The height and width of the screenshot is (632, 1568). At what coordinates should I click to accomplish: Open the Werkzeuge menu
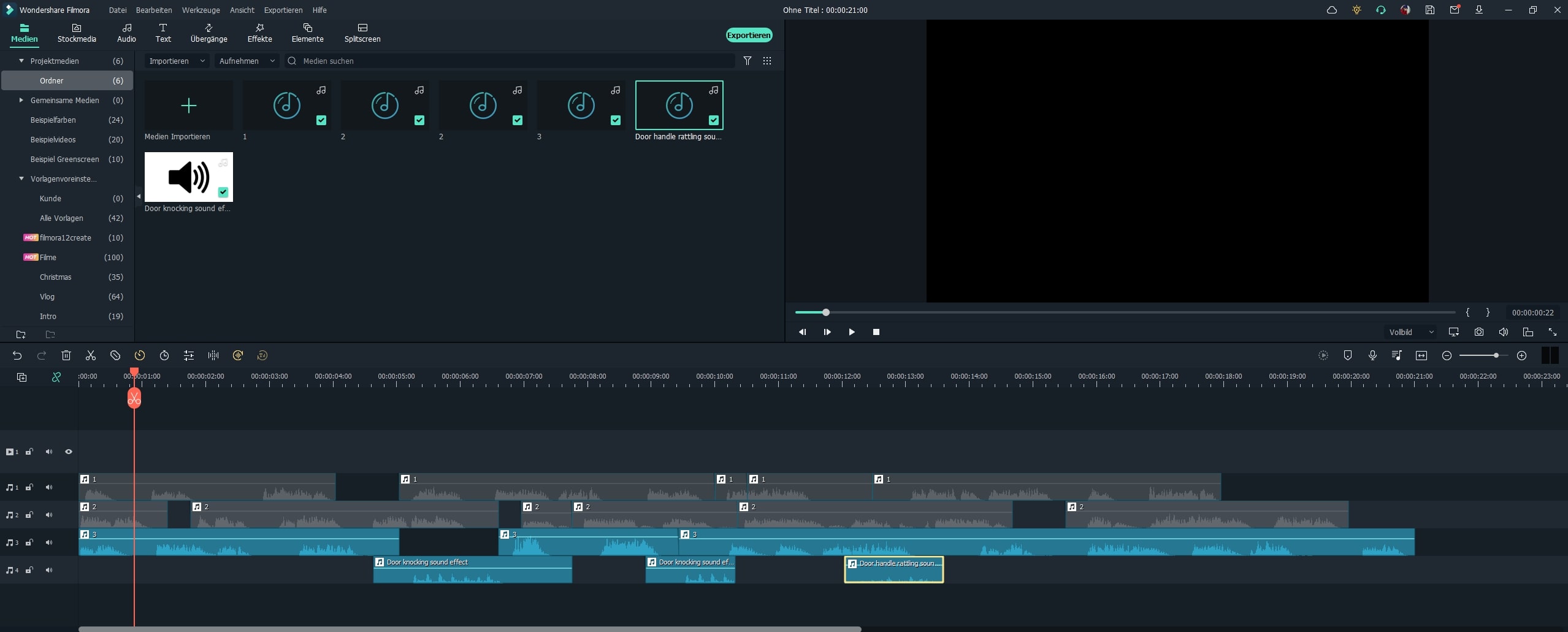tap(201, 10)
